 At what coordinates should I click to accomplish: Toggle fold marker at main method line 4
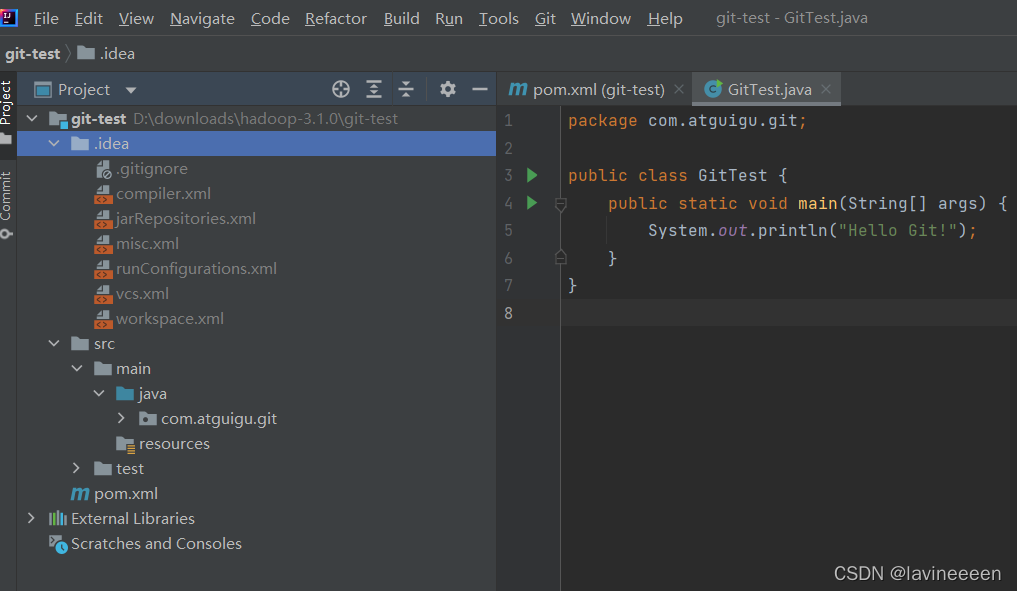561,204
